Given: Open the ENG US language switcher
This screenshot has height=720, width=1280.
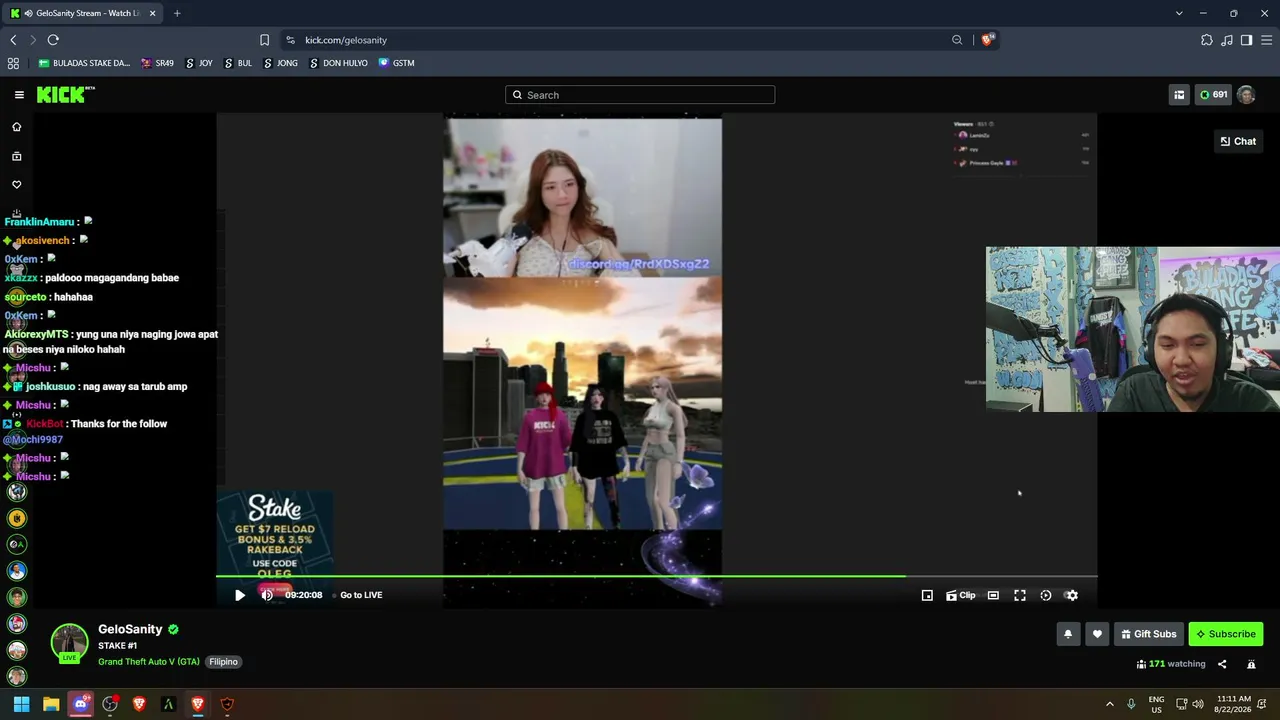Looking at the screenshot, I should 1156,704.
